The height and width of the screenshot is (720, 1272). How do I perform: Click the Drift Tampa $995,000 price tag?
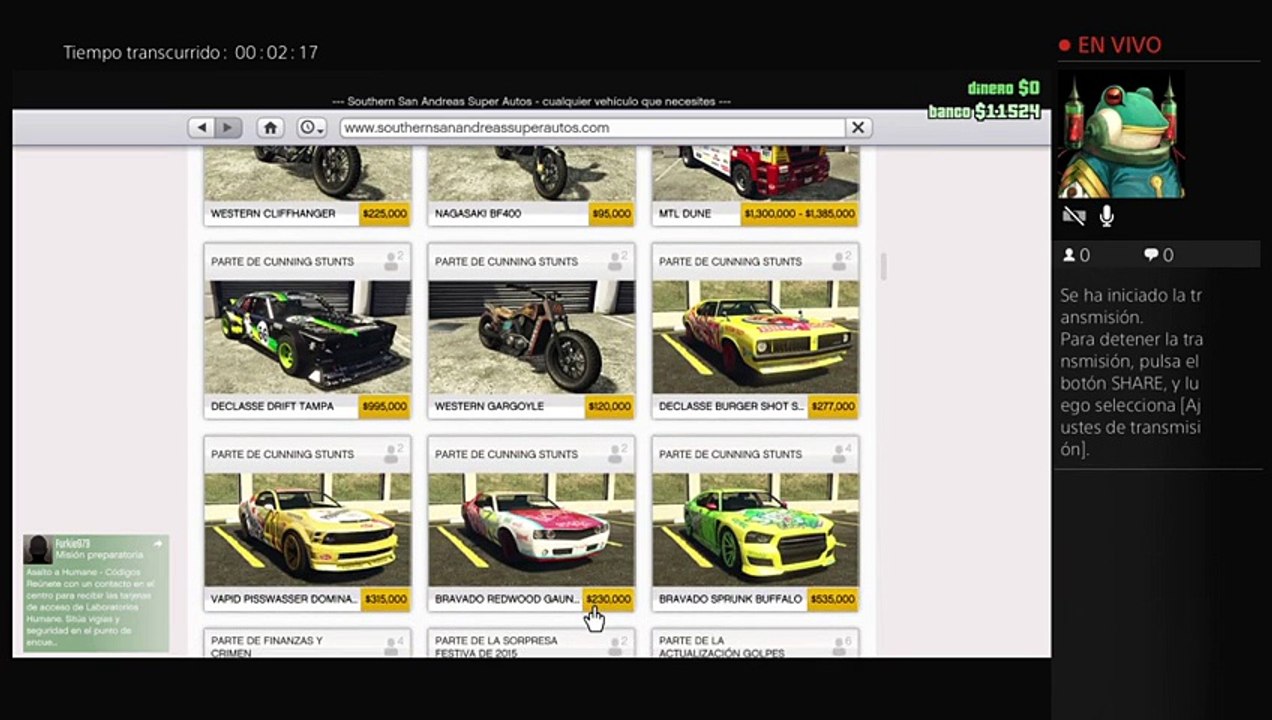point(385,406)
